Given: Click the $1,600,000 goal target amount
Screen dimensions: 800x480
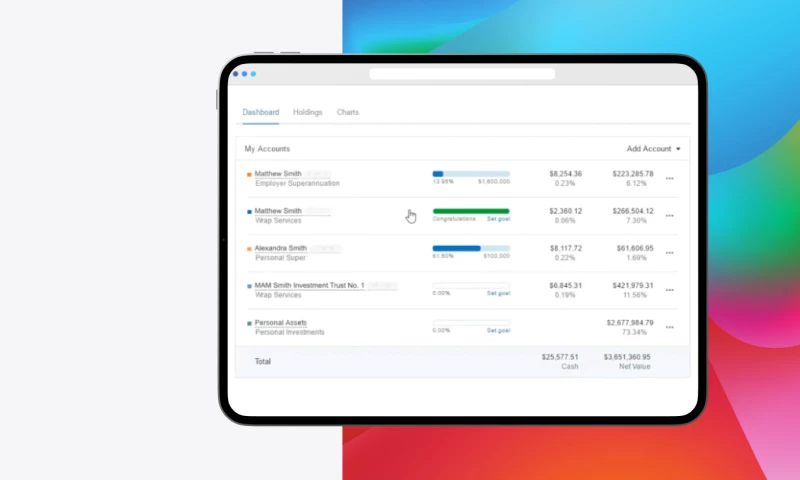Looking at the screenshot, I should click(494, 182).
